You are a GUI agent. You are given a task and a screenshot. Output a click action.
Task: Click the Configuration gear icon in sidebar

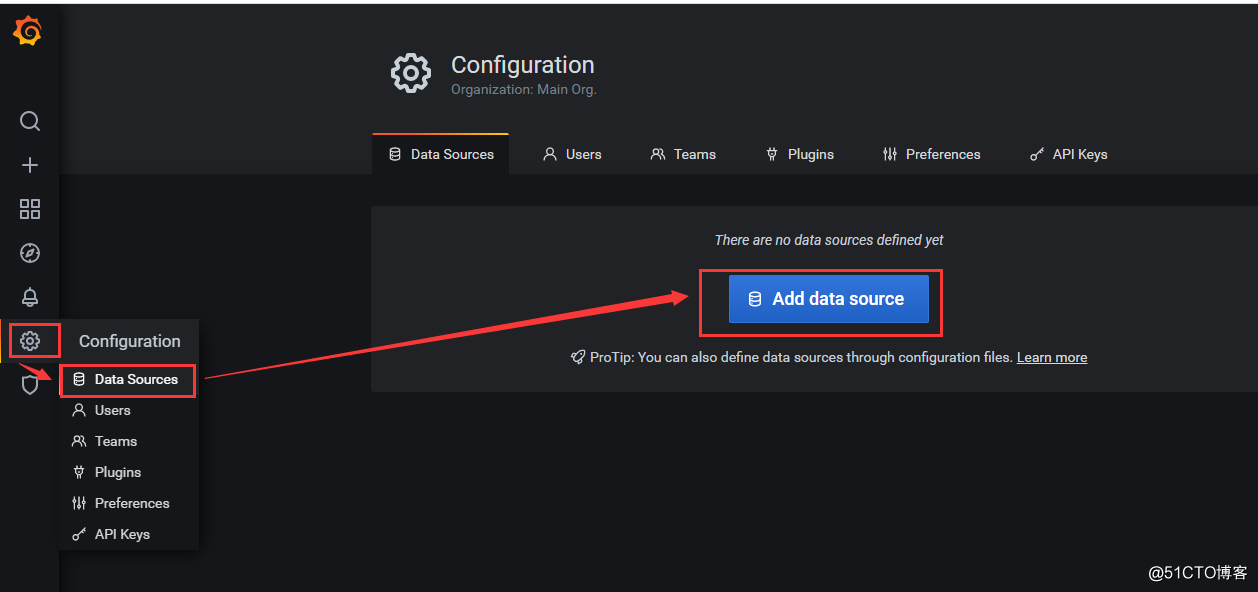click(30, 341)
